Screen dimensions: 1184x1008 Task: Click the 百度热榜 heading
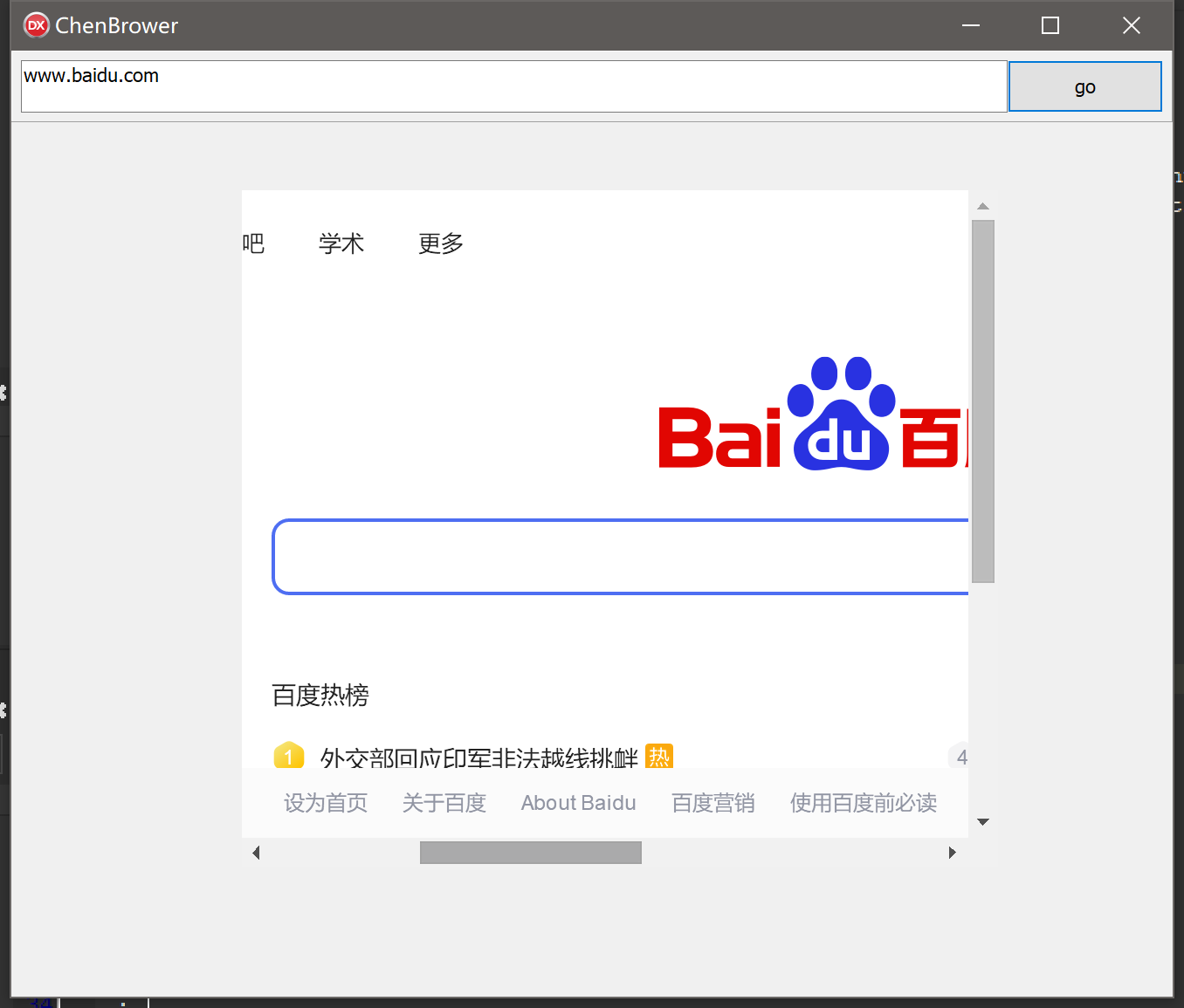(x=320, y=696)
